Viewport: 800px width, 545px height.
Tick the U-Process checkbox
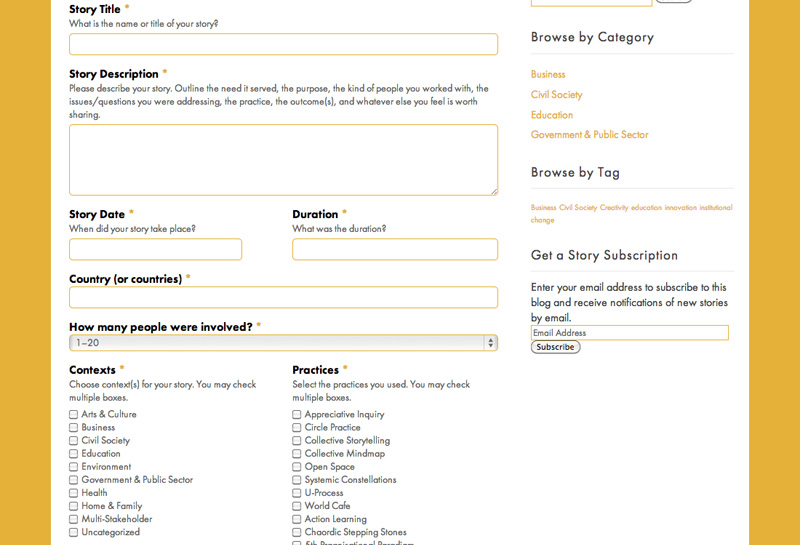click(296, 493)
